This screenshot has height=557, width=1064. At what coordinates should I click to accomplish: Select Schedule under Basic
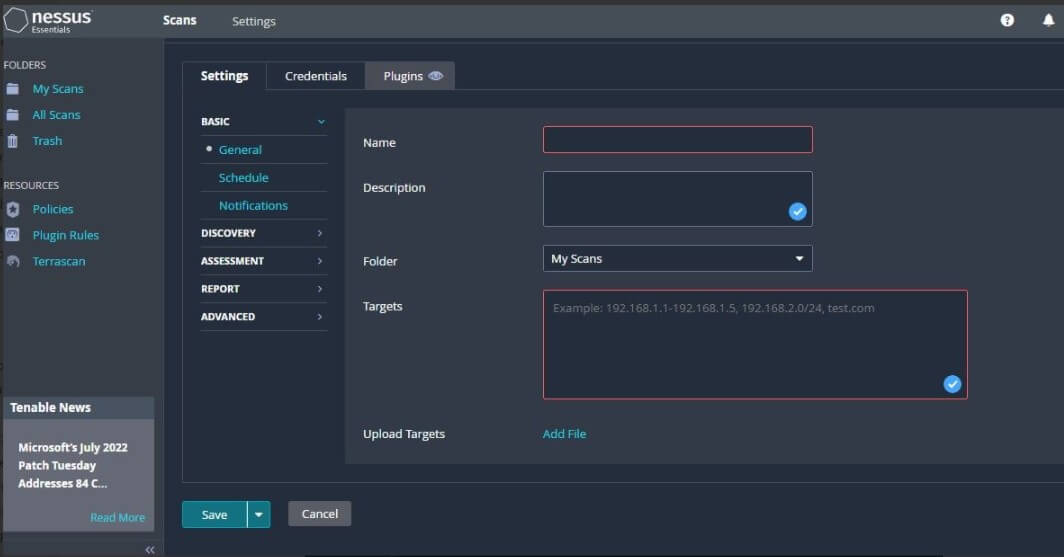pyautogui.click(x=244, y=178)
